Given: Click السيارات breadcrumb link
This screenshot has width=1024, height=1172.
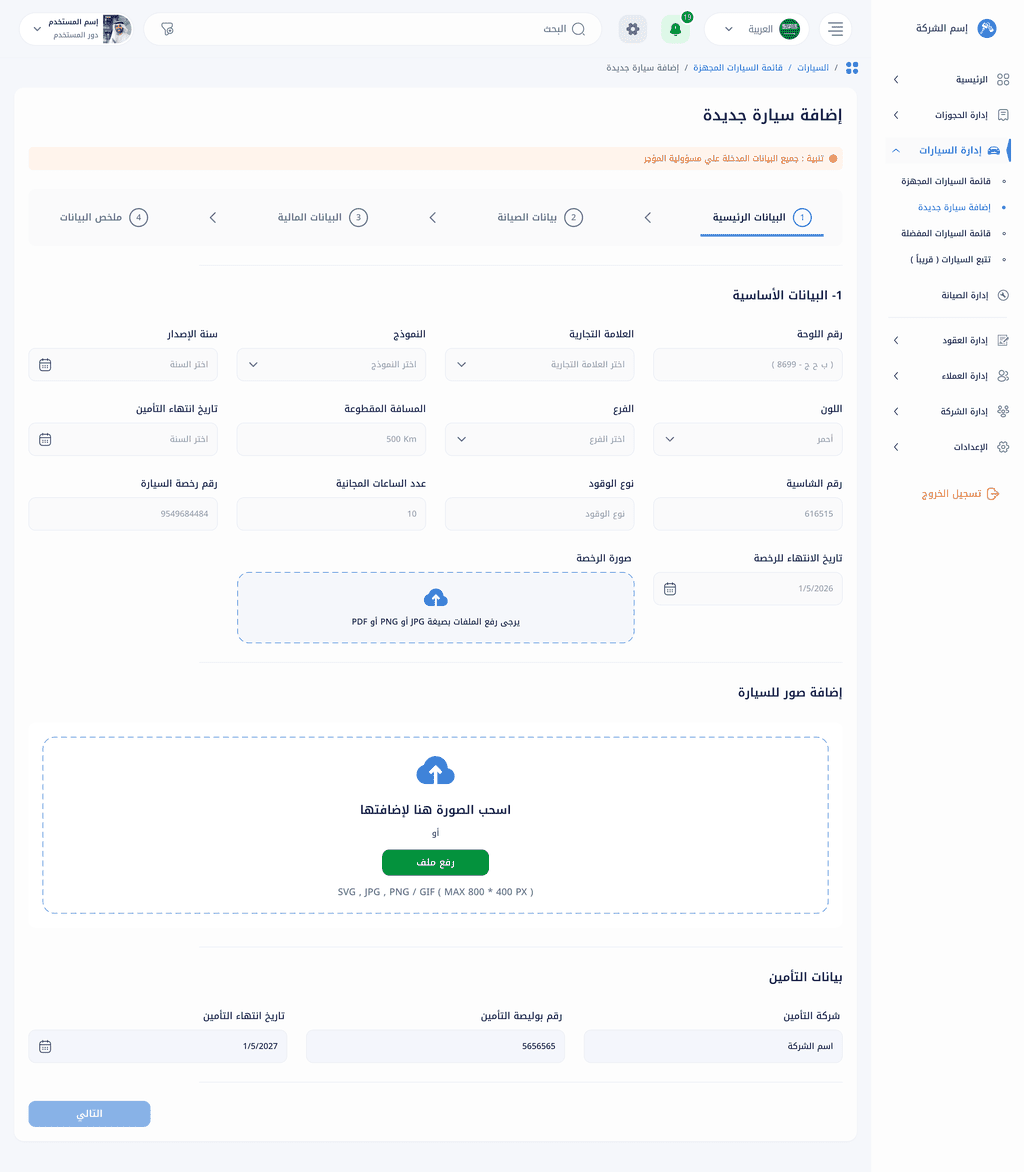Looking at the screenshot, I should click(812, 68).
